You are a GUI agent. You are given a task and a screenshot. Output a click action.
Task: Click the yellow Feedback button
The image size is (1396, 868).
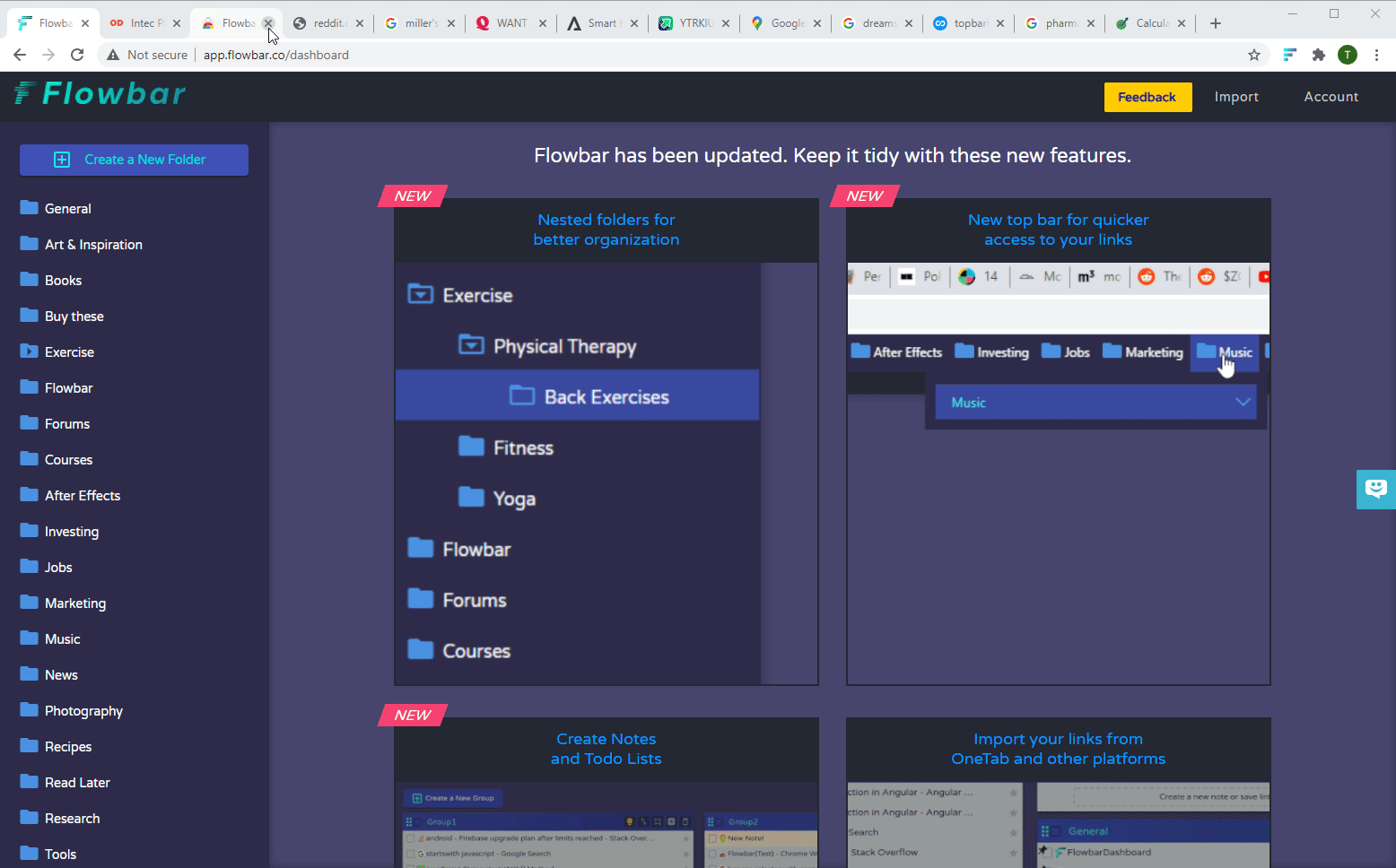coord(1147,97)
